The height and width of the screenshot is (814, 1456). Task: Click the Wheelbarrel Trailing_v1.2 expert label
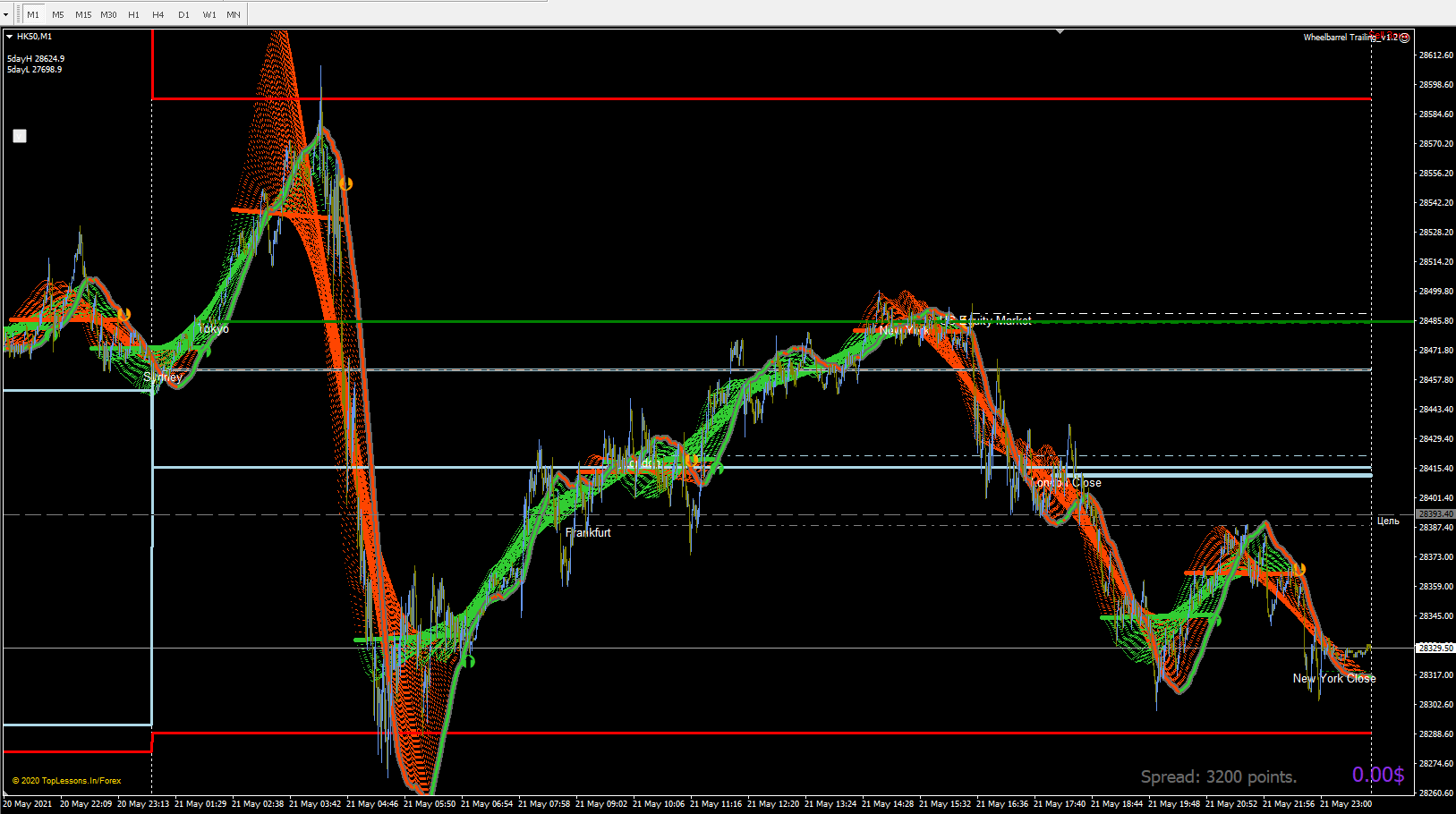pos(1350,38)
